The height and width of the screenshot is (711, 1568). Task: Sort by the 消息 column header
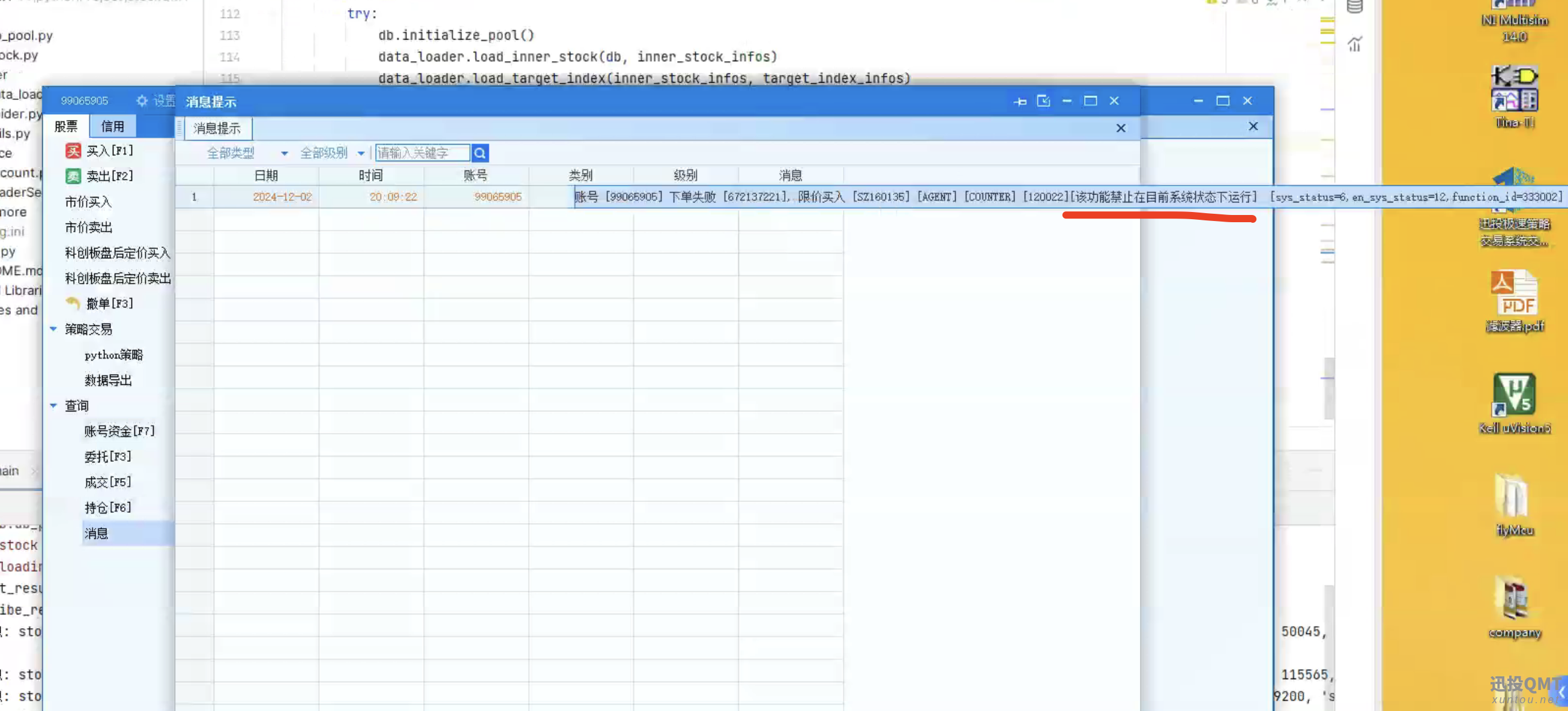click(790, 175)
